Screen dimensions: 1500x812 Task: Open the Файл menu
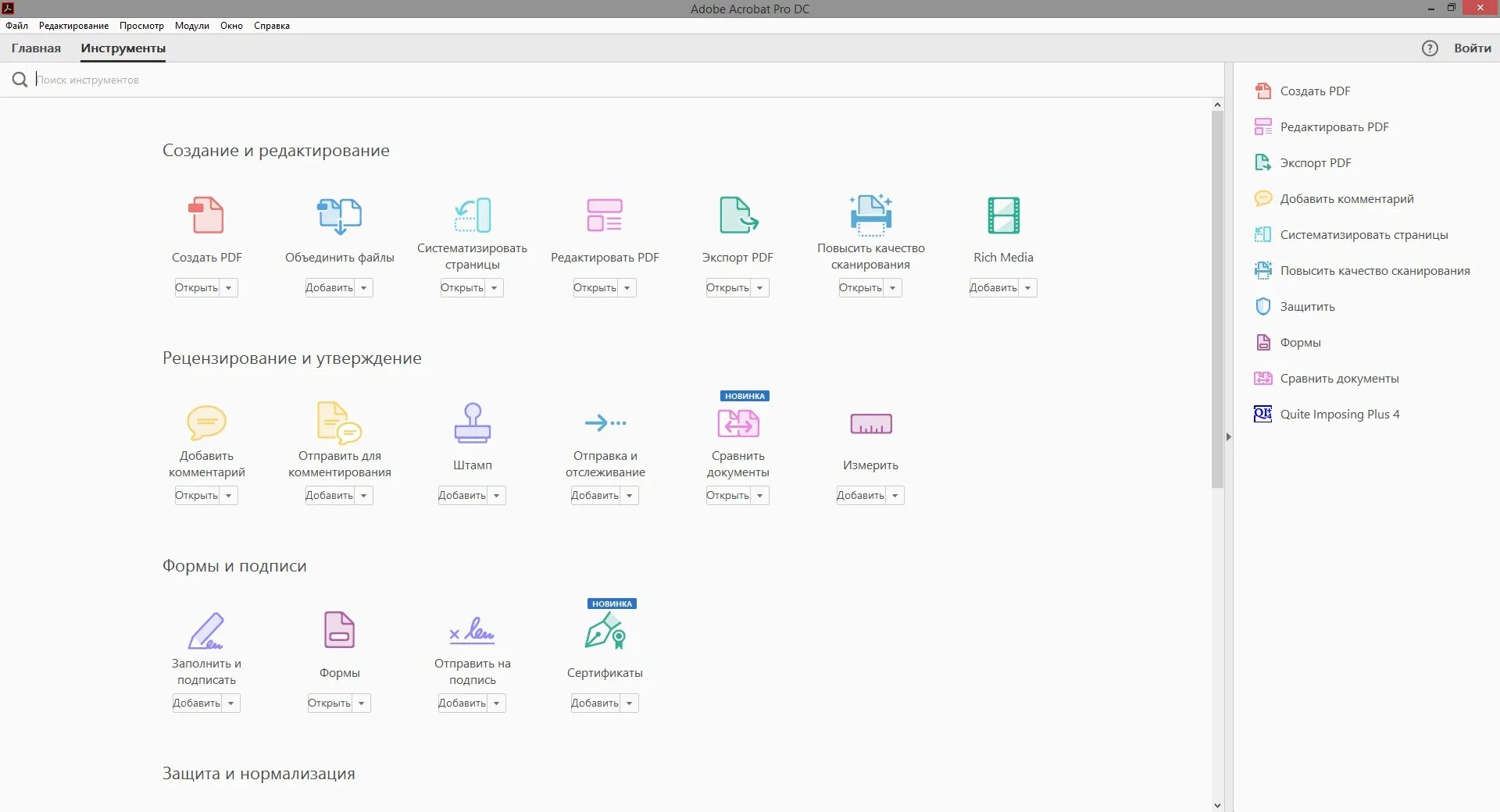[x=16, y=26]
